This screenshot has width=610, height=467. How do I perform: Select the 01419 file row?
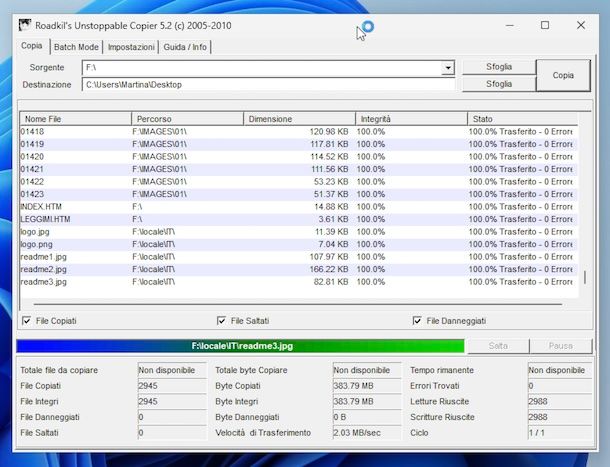(299, 144)
